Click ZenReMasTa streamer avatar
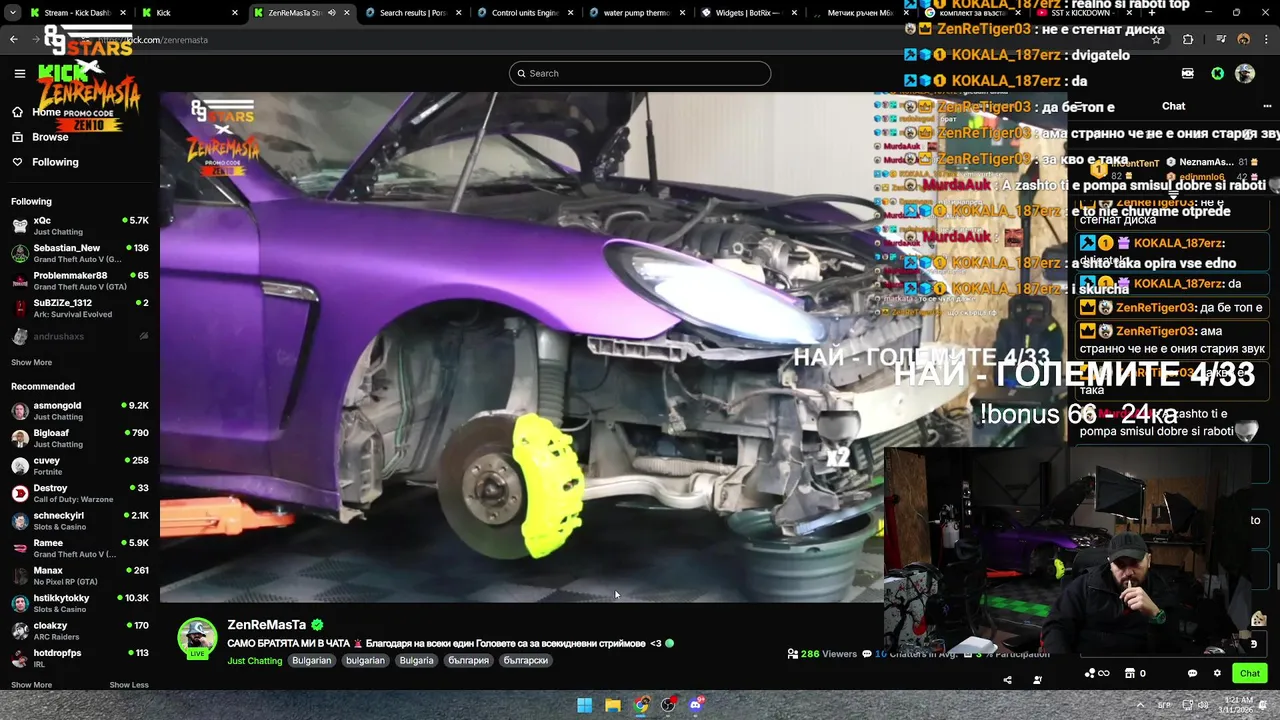 tap(197, 638)
